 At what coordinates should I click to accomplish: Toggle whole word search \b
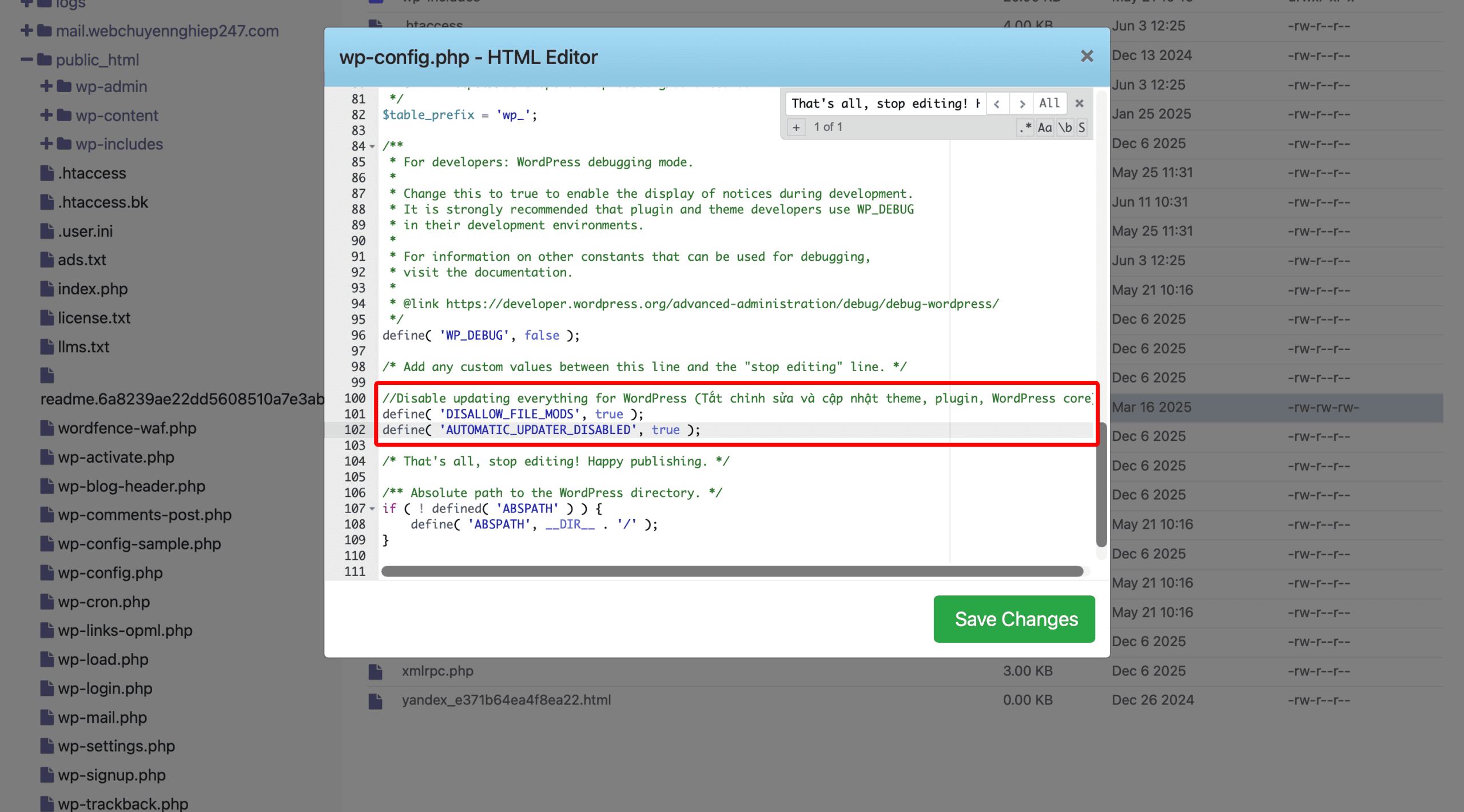pyautogui.click(x=1064, y=127)
